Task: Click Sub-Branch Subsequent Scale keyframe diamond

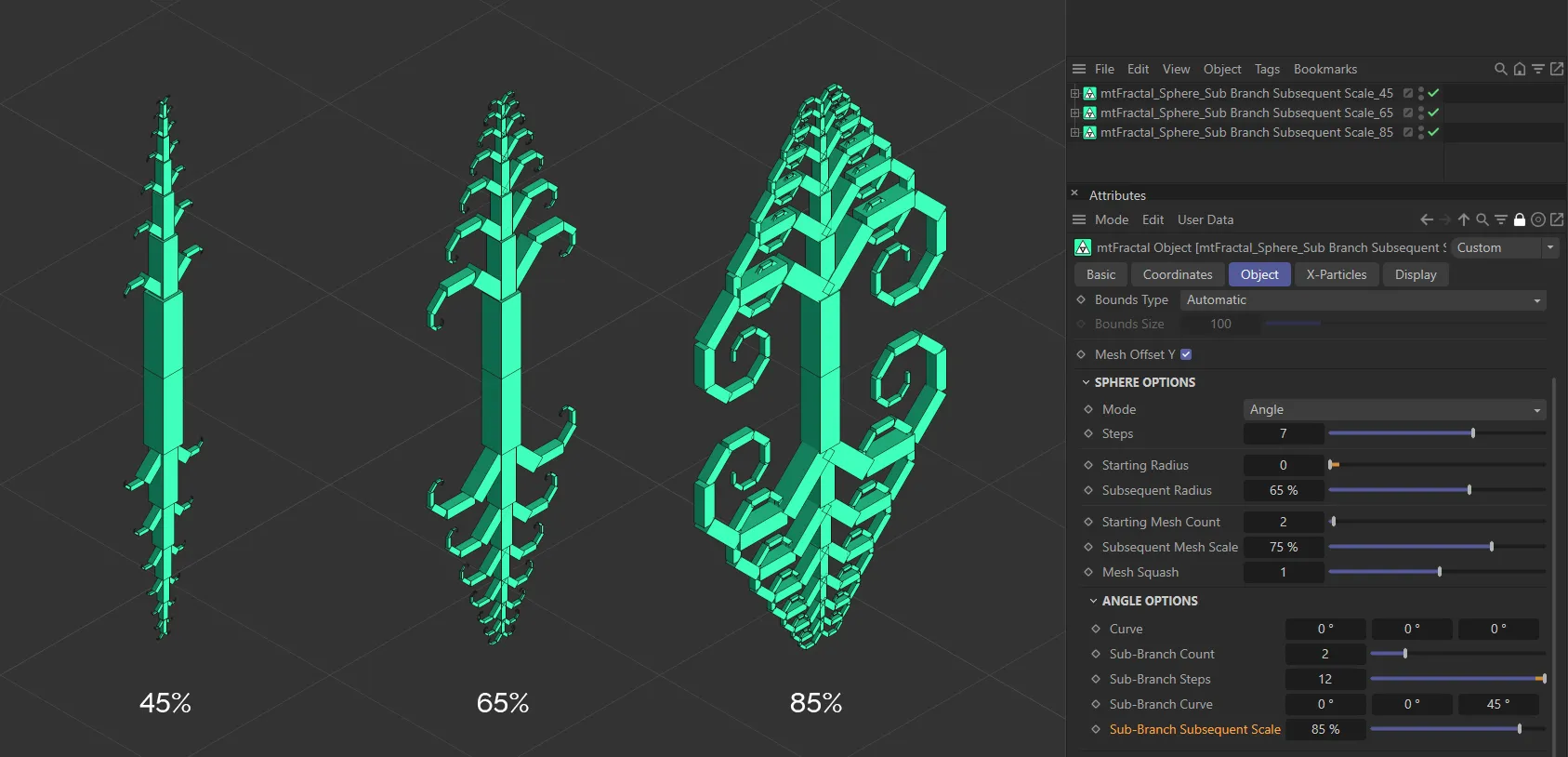Action: pyautogui.click(x=1096, y=729)
